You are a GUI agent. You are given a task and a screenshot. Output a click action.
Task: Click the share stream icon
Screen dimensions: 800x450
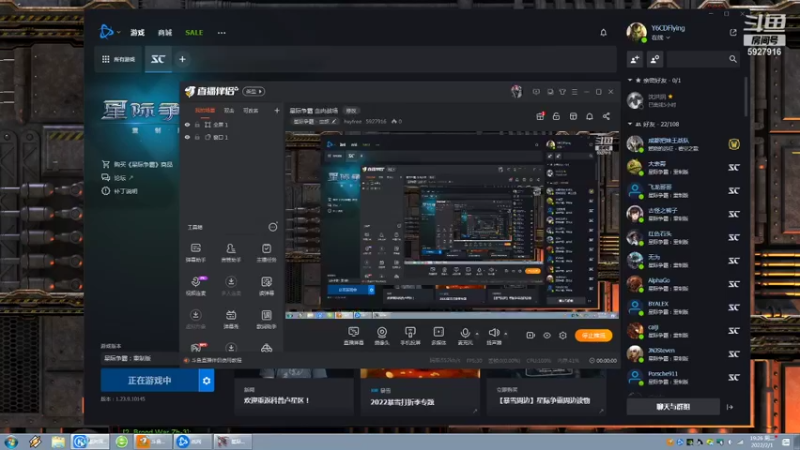point(606,116)
